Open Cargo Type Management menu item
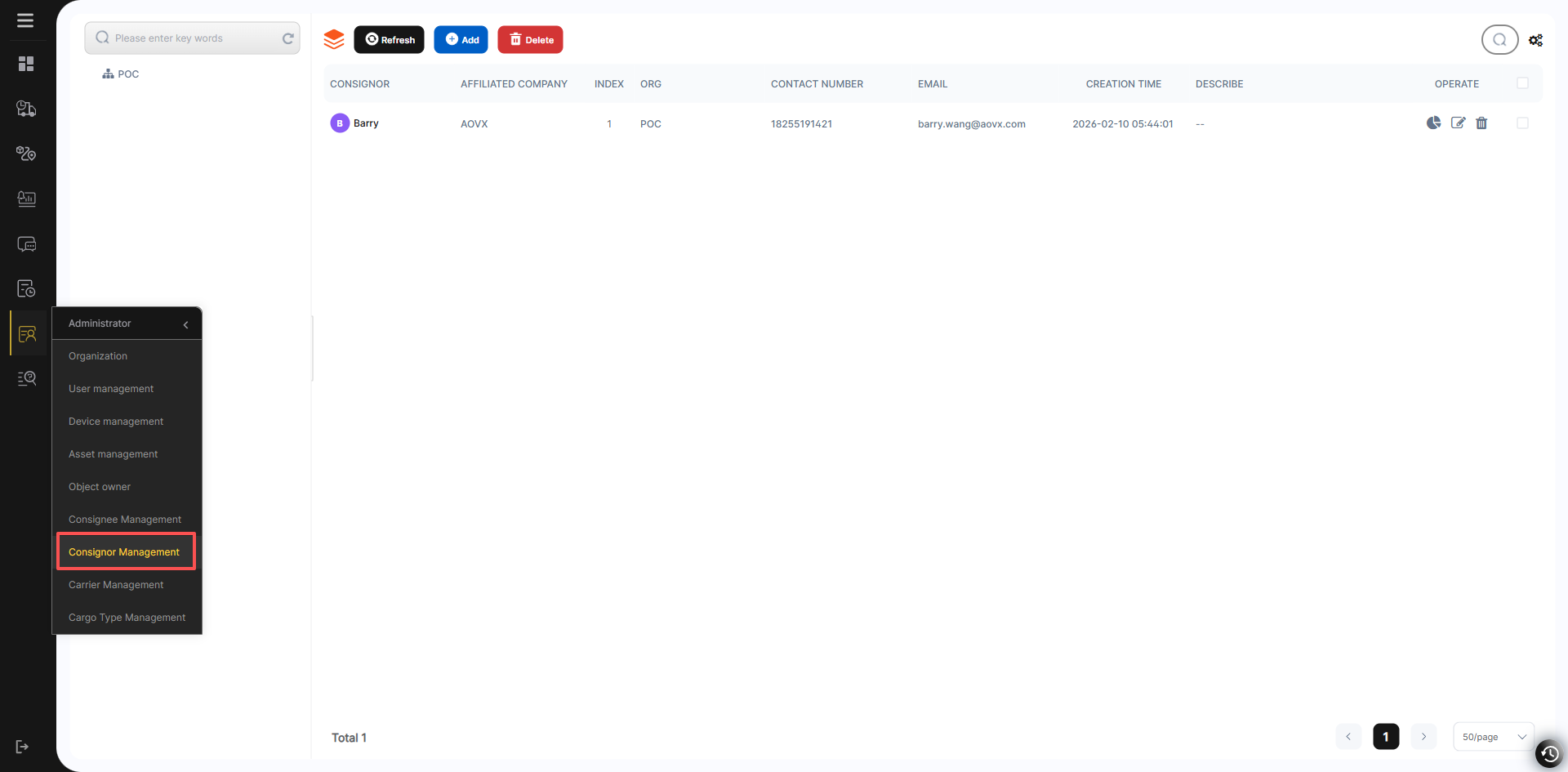 [x=127, y=618]
